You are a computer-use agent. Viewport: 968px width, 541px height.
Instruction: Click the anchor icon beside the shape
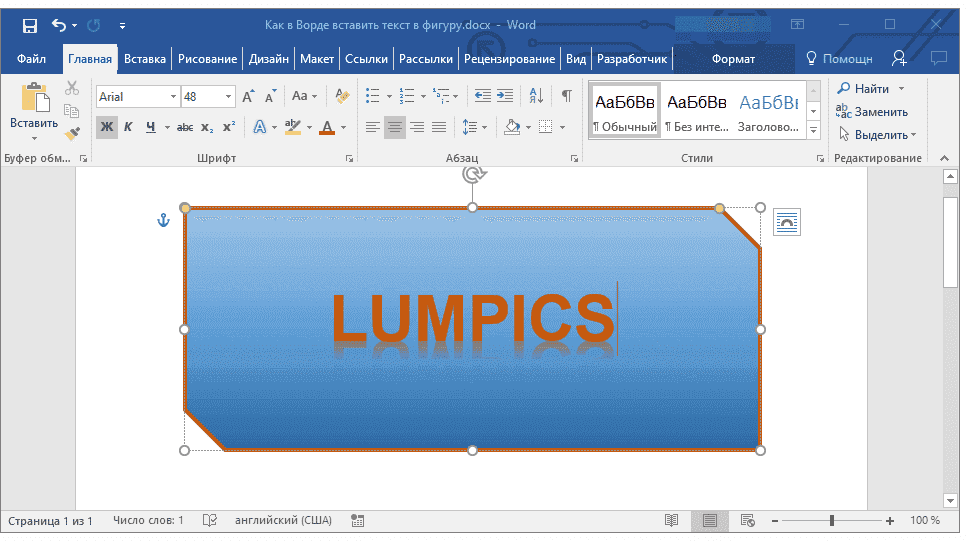(x=163, y=220)
